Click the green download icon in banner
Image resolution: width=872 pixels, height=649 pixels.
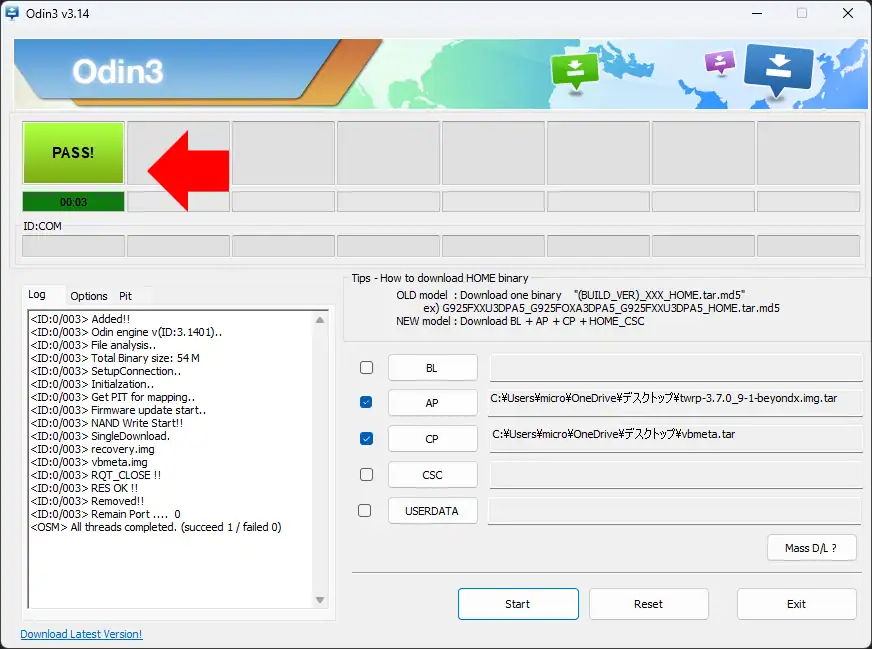(575, 71)
